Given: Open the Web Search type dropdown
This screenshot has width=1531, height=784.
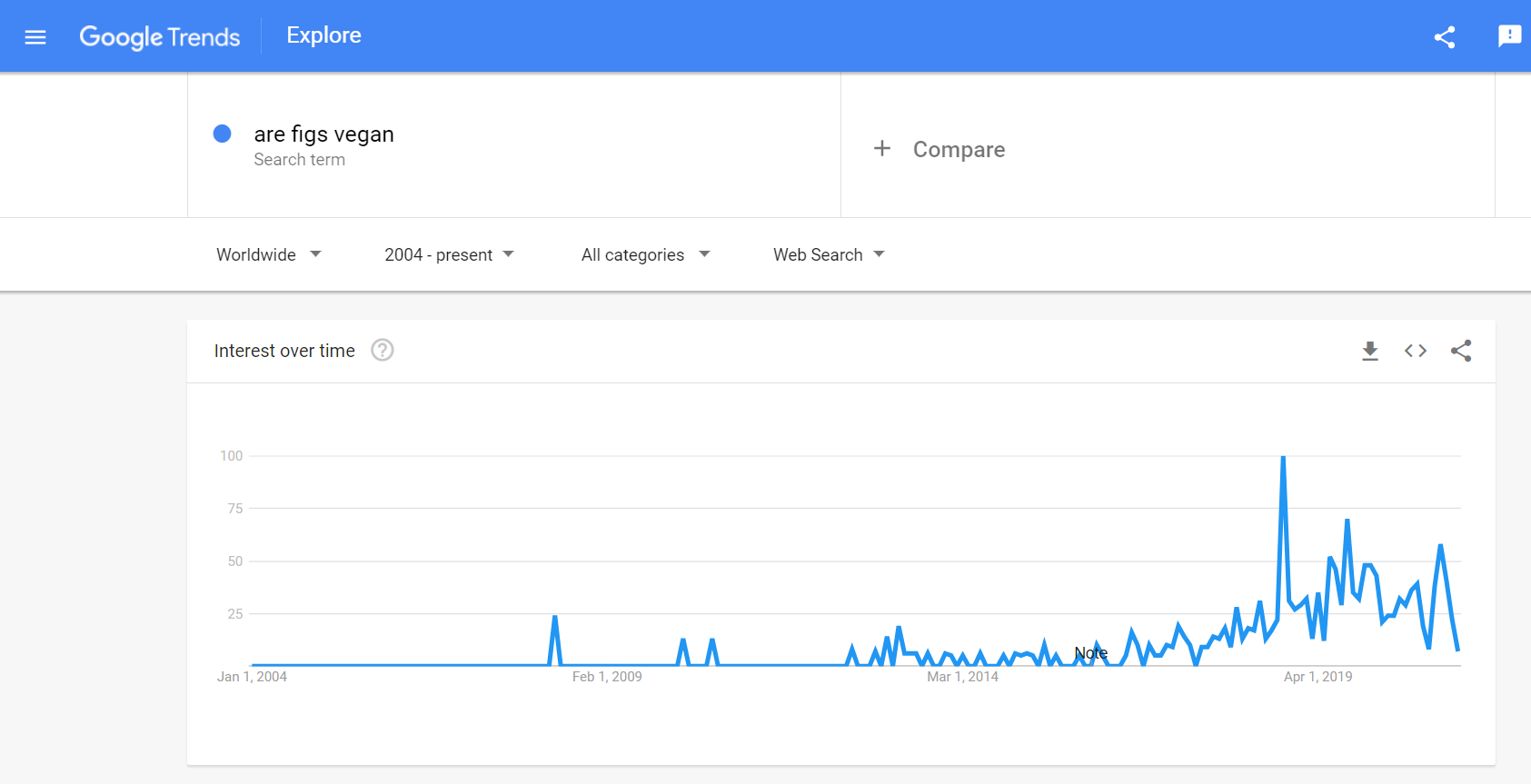Looking at the screenshot, I should pos(829,255).
